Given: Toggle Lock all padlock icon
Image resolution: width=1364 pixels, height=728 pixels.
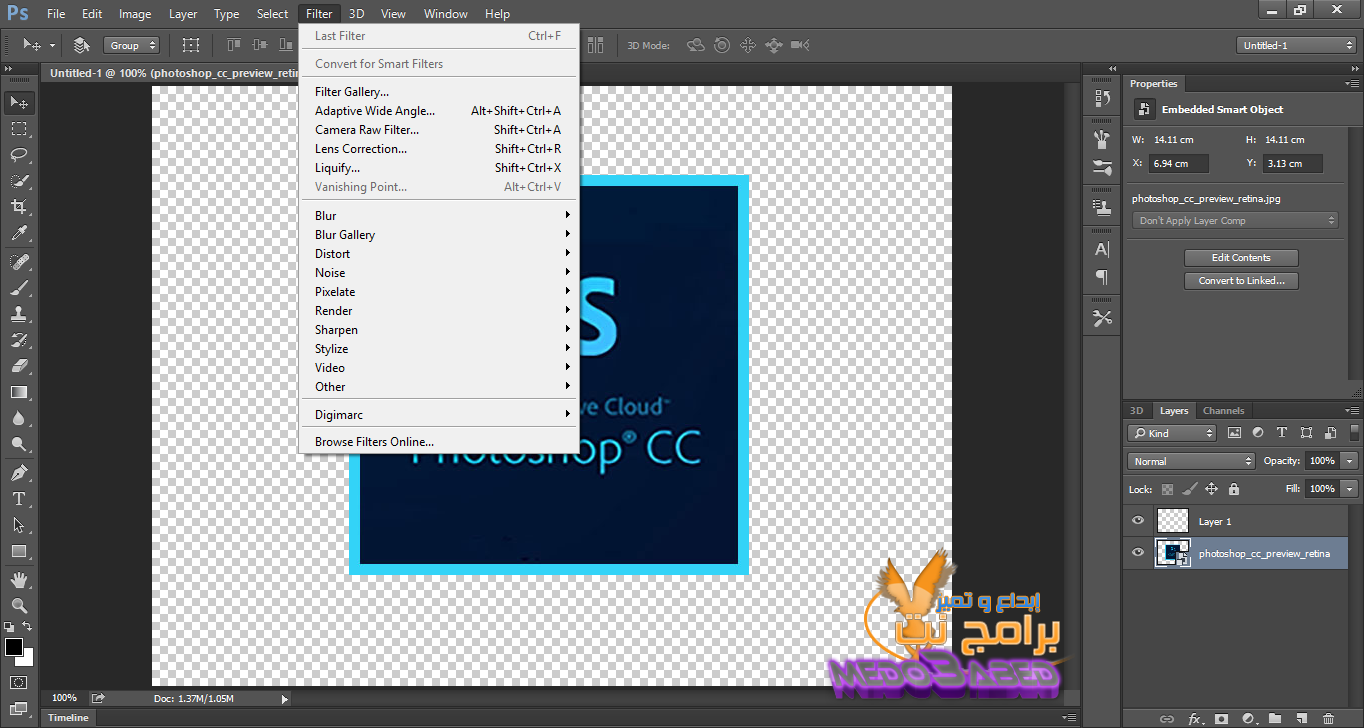Looking at the screenshot, I should click(x=1233, y=489).
